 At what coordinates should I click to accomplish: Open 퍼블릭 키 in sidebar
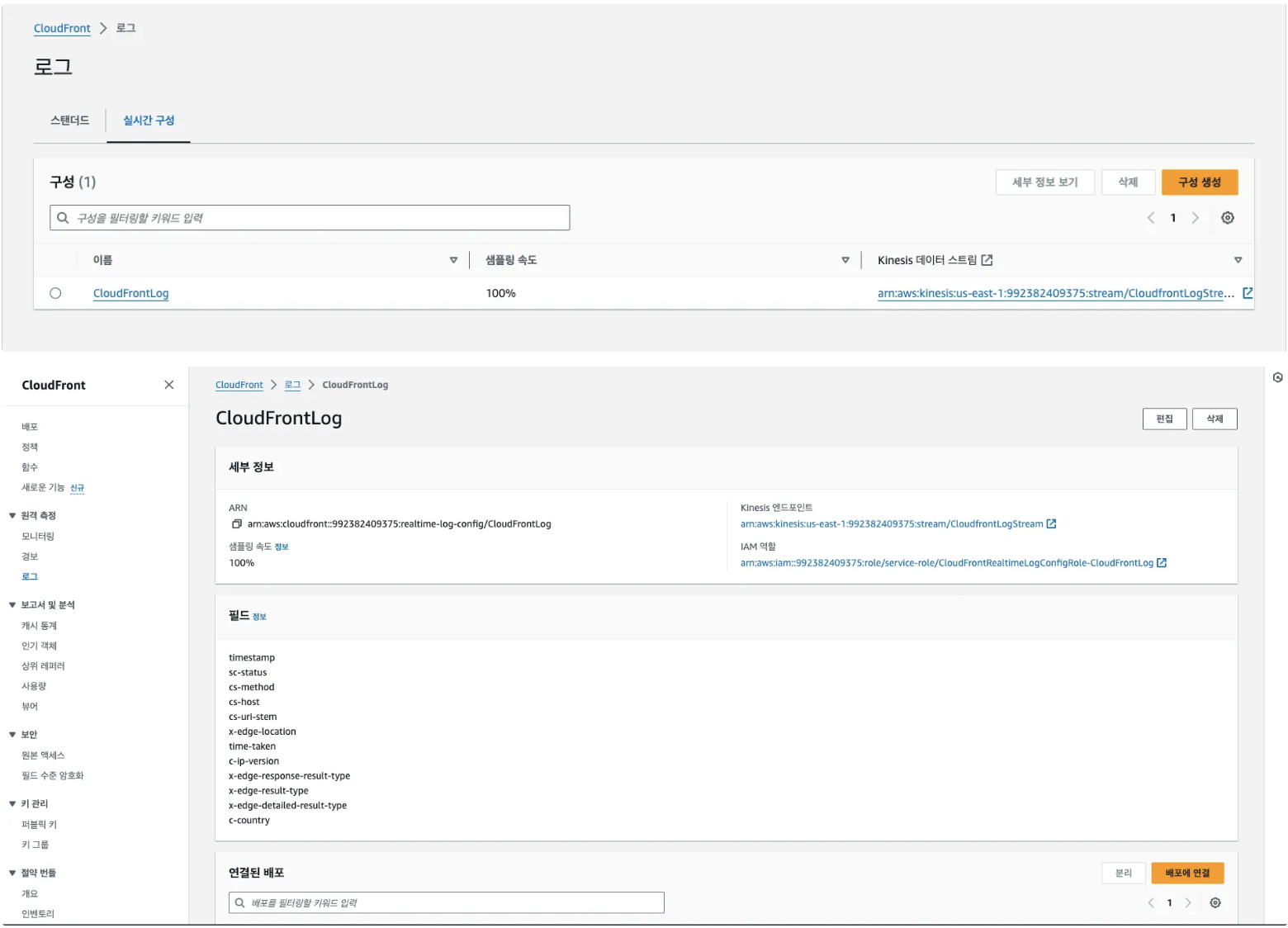click(39, 825)
